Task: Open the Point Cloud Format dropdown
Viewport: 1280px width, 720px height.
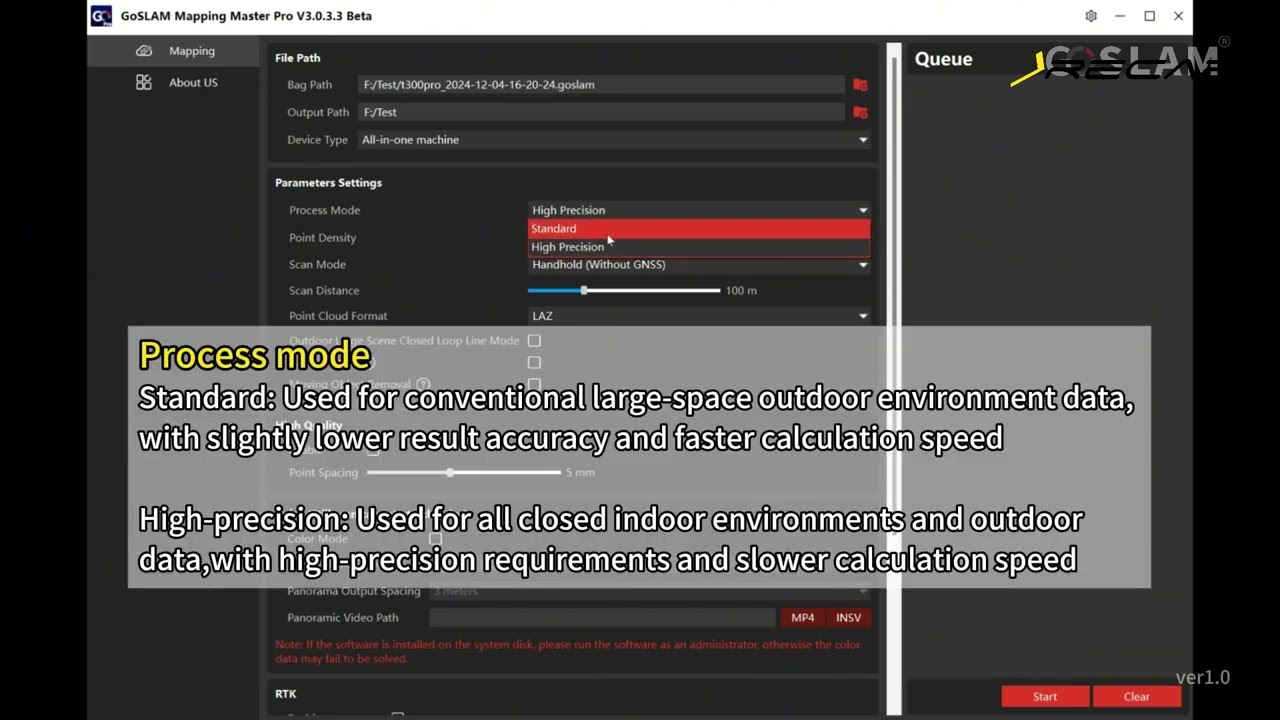Action: (699, 316)
